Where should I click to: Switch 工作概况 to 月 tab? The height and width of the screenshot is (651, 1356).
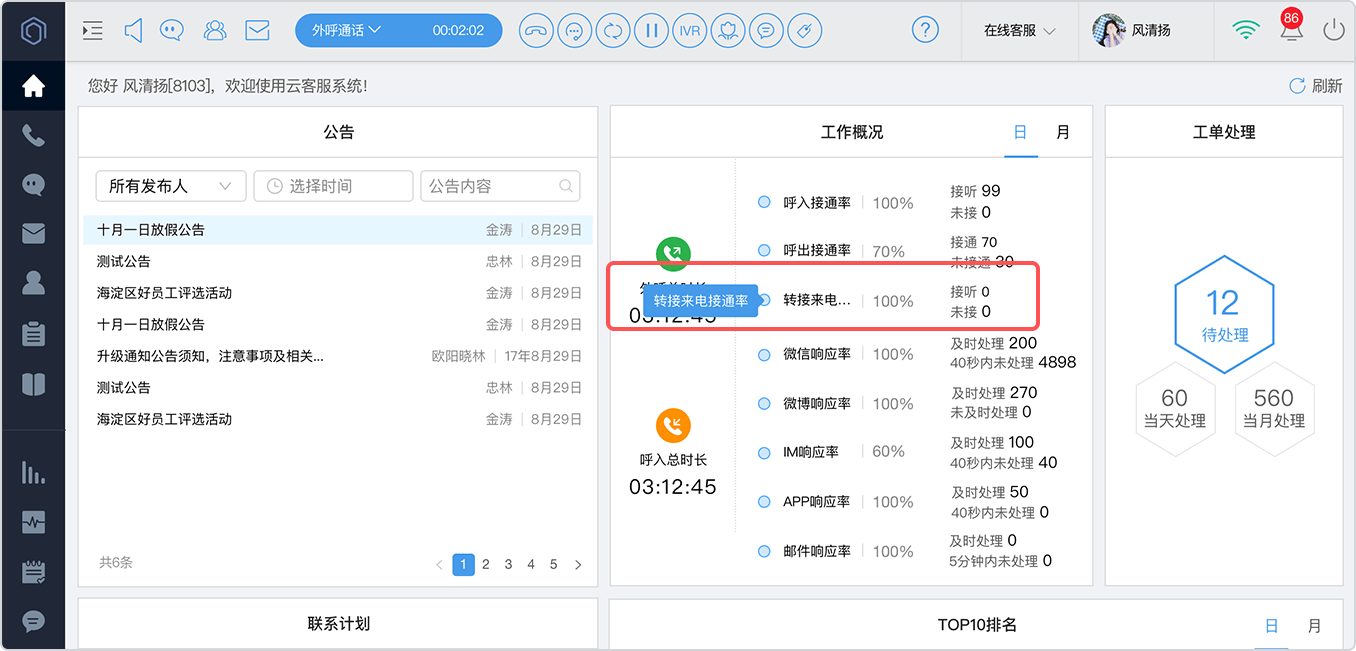(1062, 132)
